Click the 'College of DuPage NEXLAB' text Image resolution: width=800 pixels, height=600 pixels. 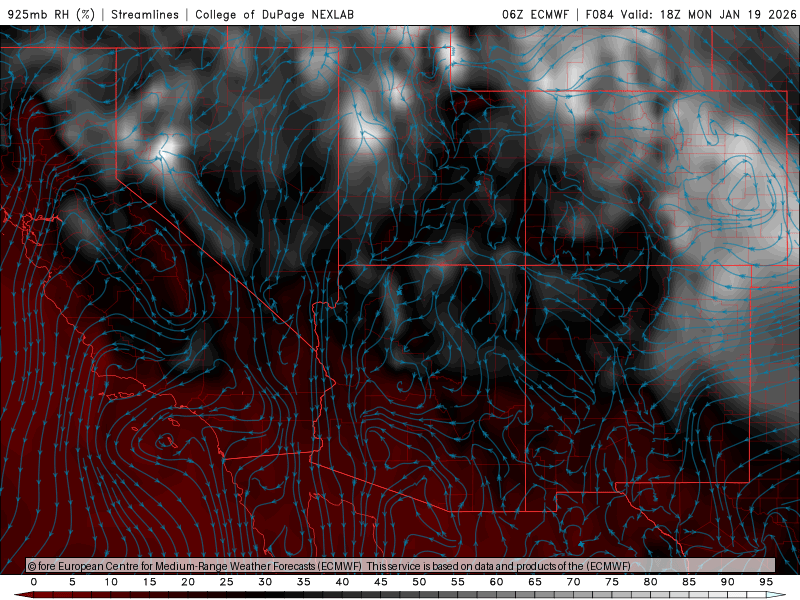274,14
